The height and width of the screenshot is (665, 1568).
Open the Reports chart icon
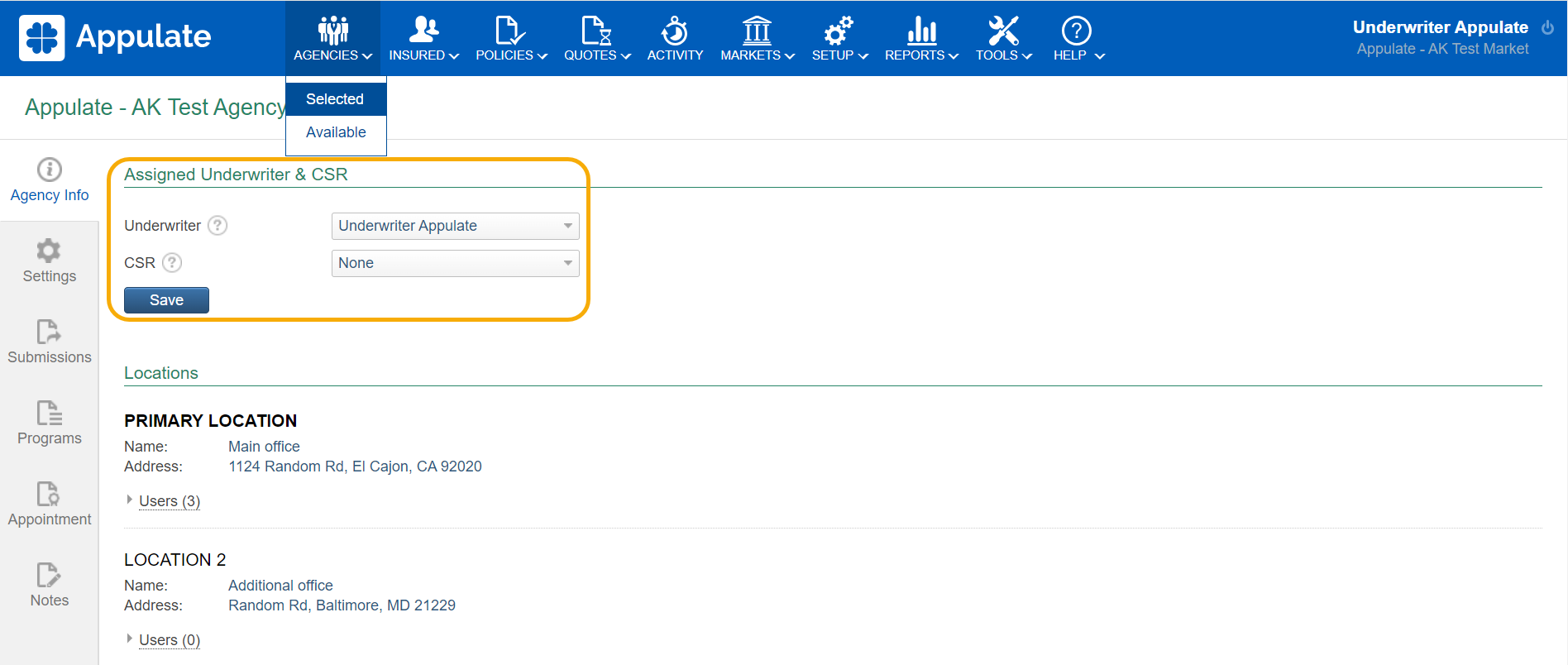tap(921, 31)
